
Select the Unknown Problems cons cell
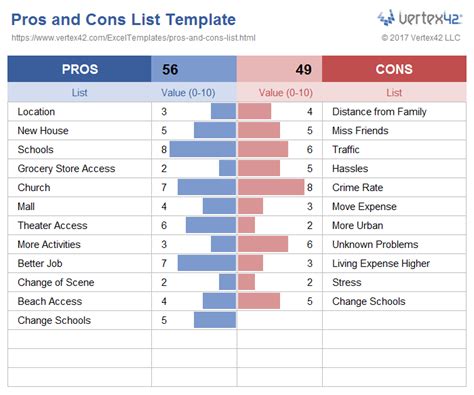point(394,244)
